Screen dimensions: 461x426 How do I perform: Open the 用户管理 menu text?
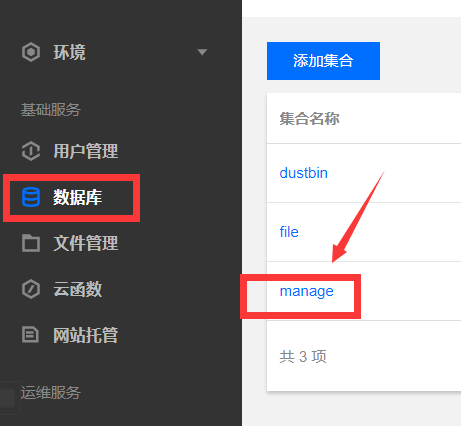tap(86, 151)
